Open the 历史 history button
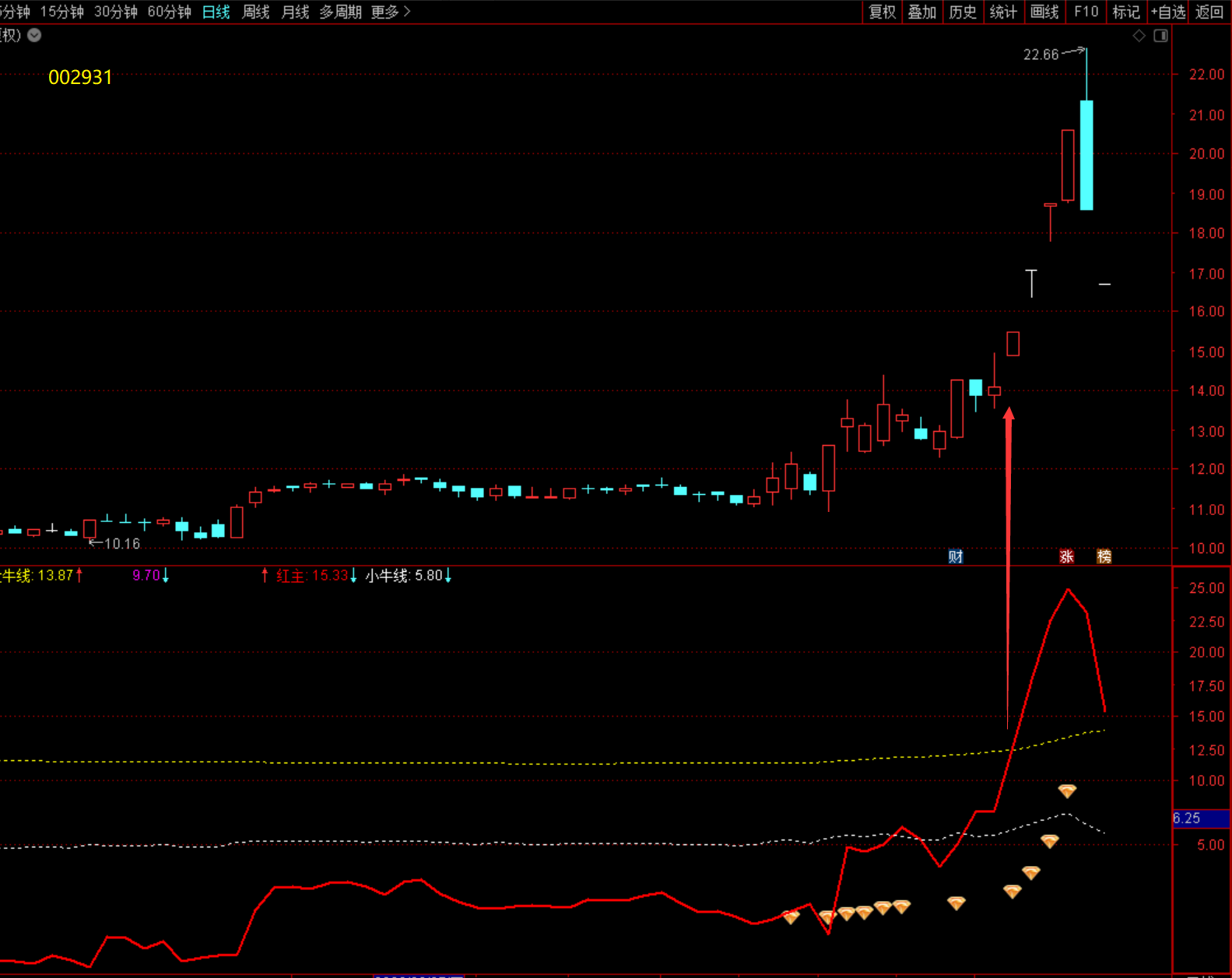Viewport: 1232px width, 978px height. click(x=963, y=12)
